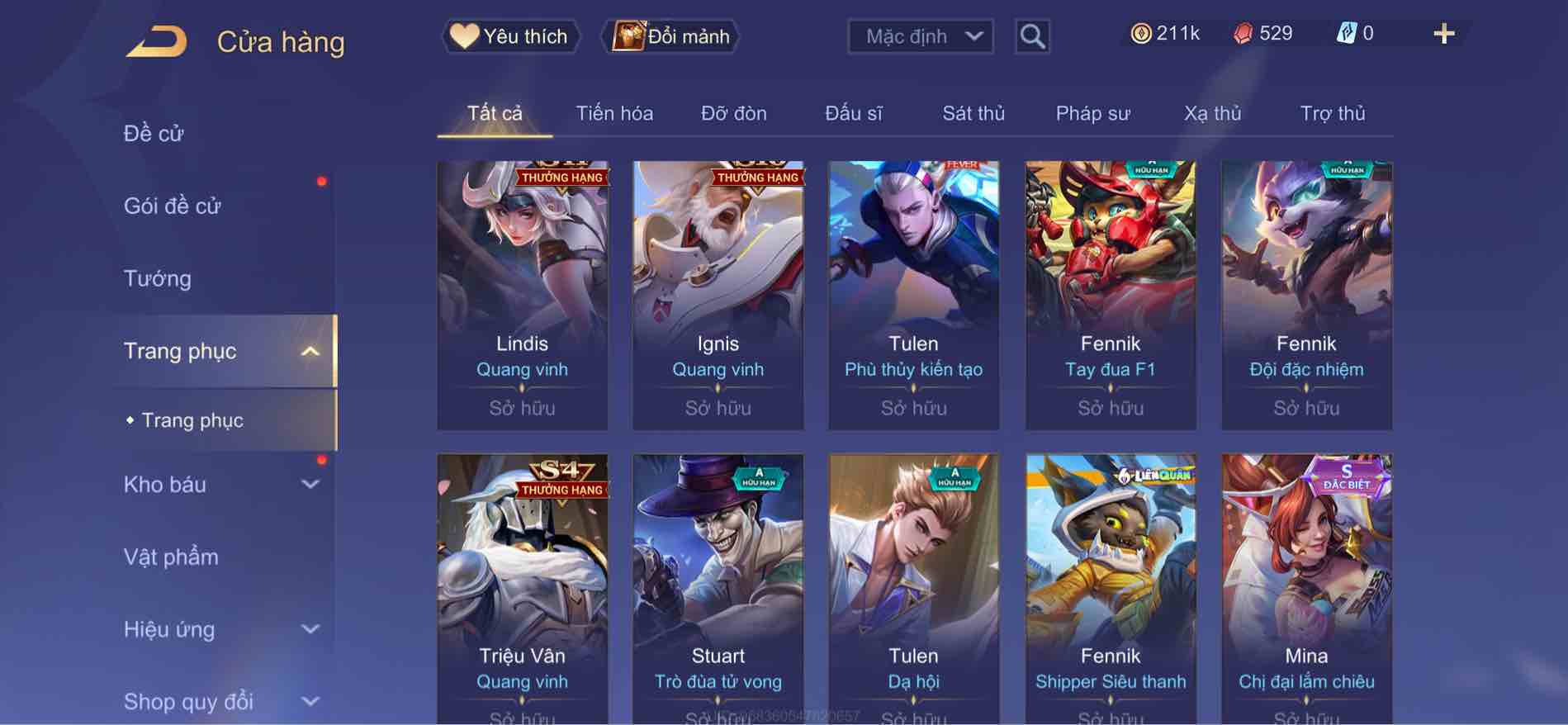Image resolution: width=1568 pixels, height=725 pixels.
Task: Tap the plus icon to add currency
Action: [1443, 34]
